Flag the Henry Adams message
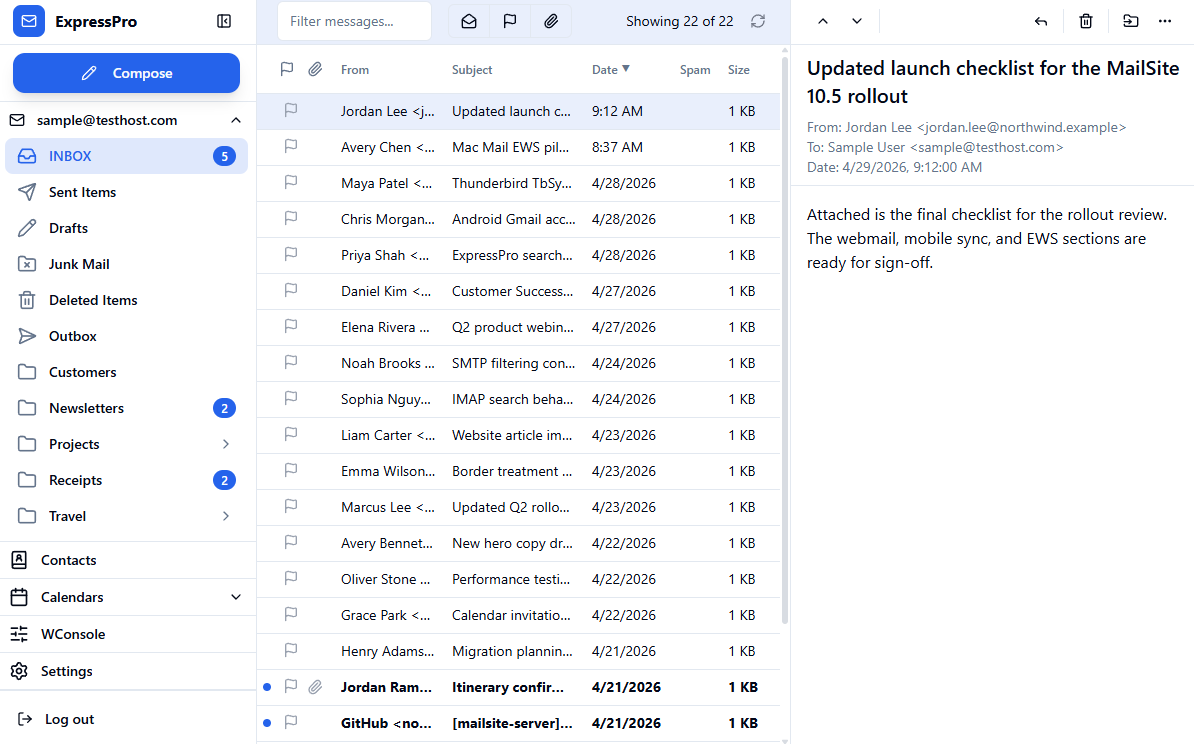1194x744 pixels. (x=291, y=650)
